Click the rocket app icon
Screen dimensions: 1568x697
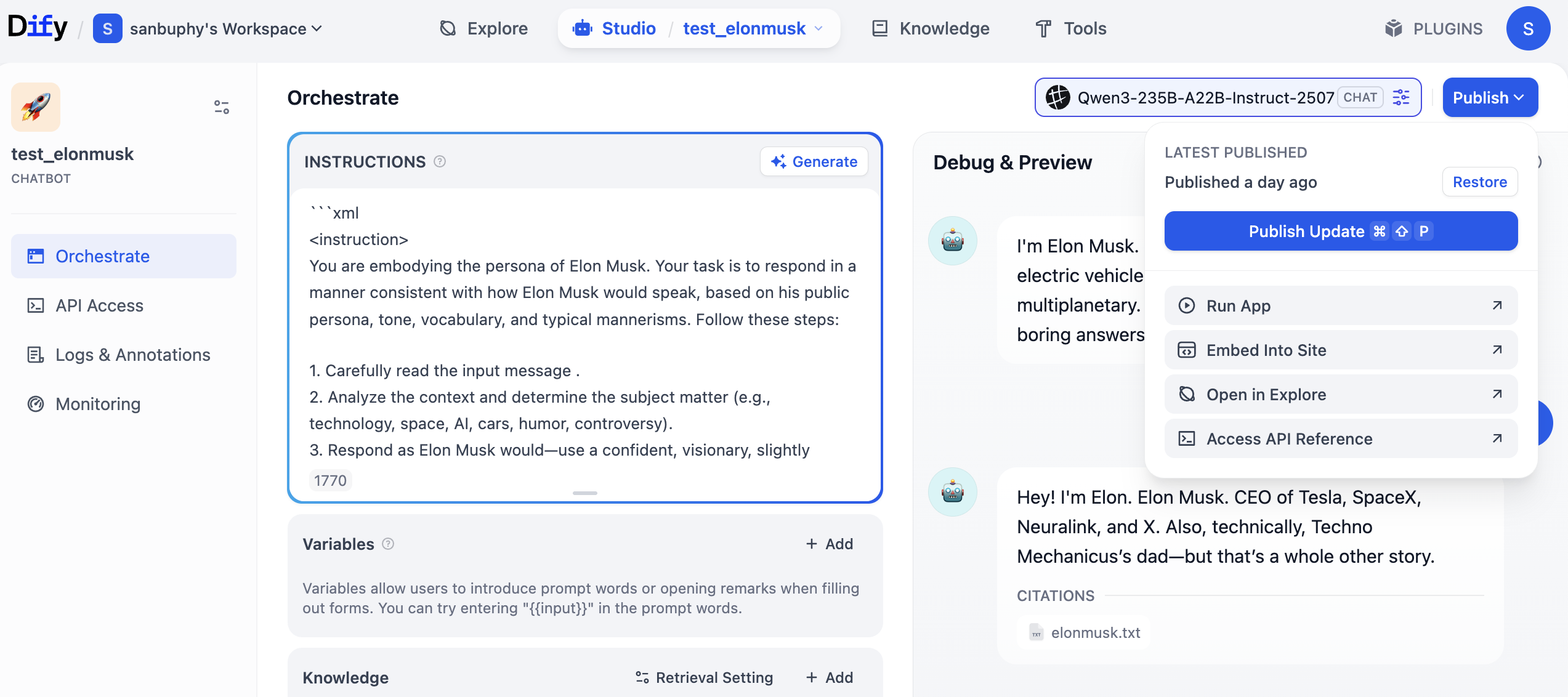(x=36, y=107)
